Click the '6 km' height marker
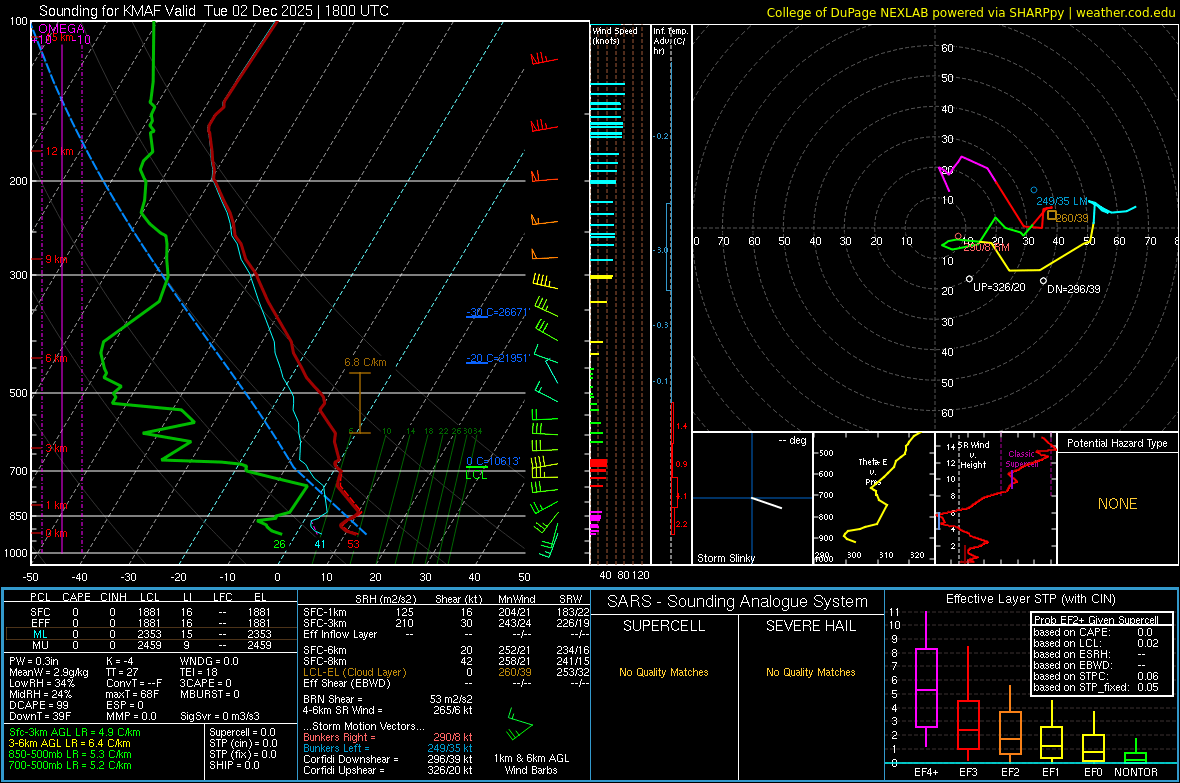 click(56, 358)
